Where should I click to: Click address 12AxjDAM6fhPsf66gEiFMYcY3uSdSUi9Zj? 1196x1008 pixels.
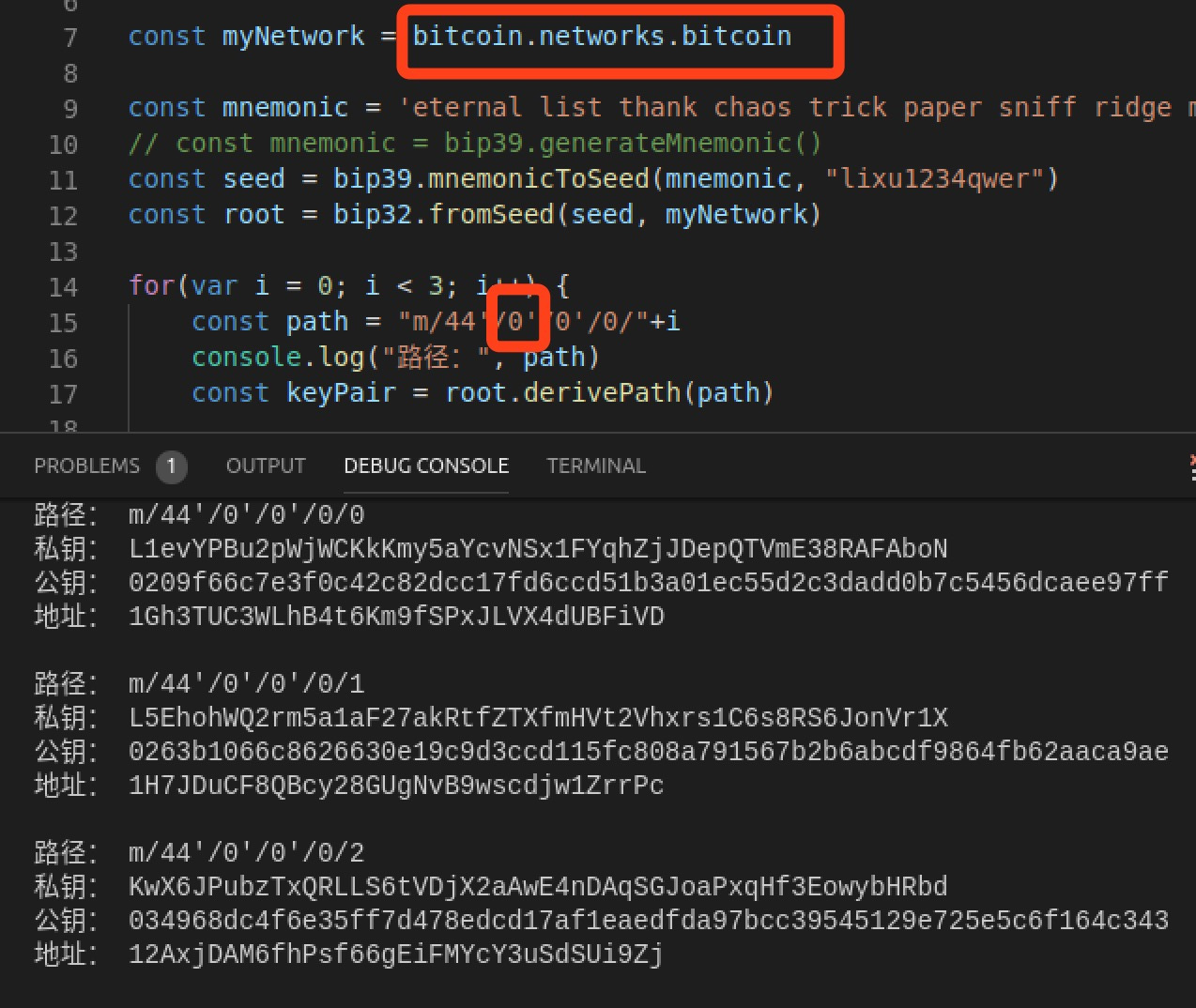pyautogui.click(x=396, y=954)
